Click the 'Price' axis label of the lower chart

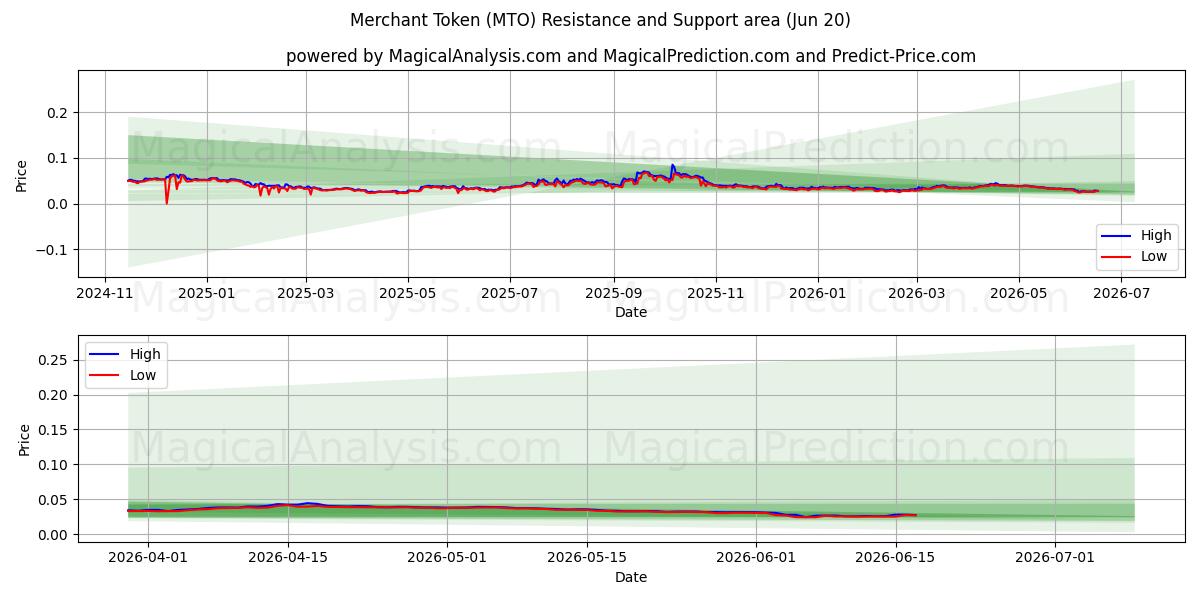point(24,440)
